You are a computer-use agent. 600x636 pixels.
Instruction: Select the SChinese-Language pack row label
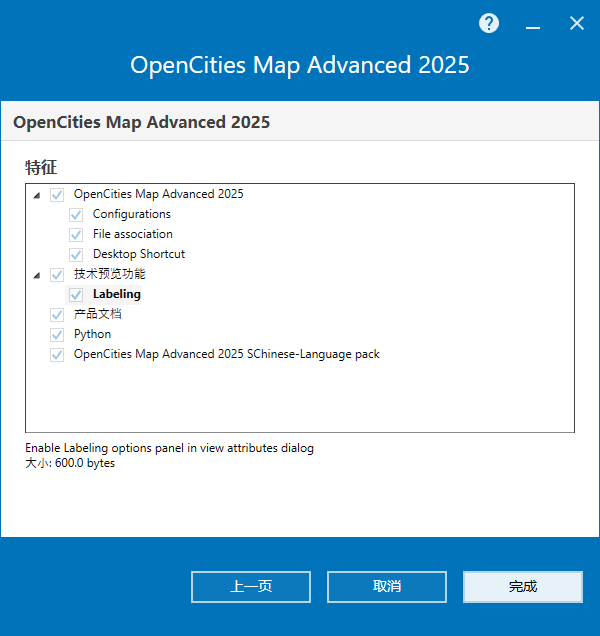(226, 354)
